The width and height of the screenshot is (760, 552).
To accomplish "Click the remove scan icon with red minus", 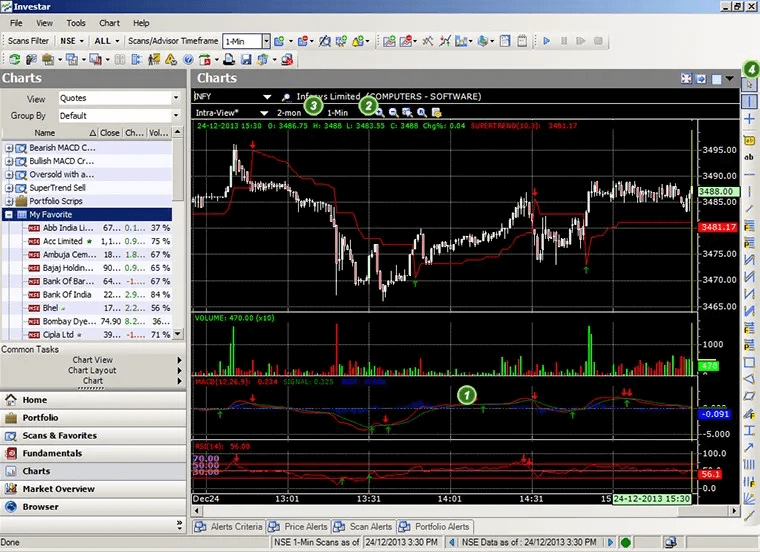I will (x=303, y=41).
